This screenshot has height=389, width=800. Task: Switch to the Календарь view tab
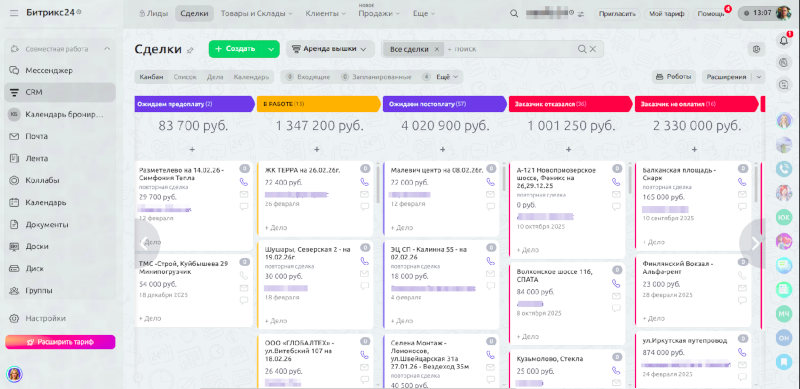coord(251,77)
